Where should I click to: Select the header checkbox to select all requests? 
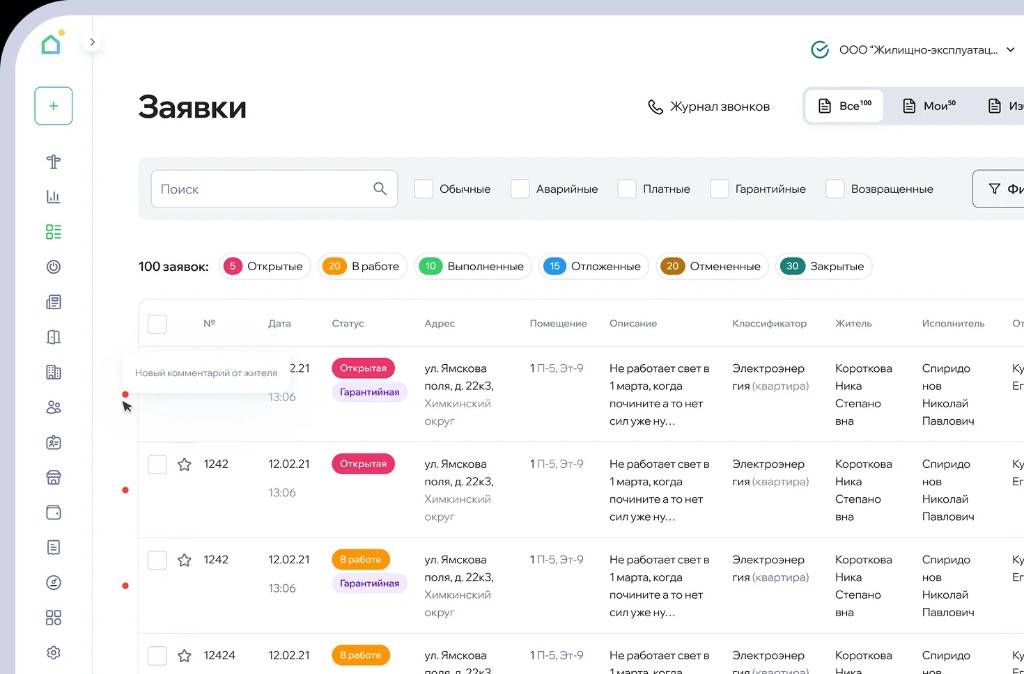pos(157,323)
